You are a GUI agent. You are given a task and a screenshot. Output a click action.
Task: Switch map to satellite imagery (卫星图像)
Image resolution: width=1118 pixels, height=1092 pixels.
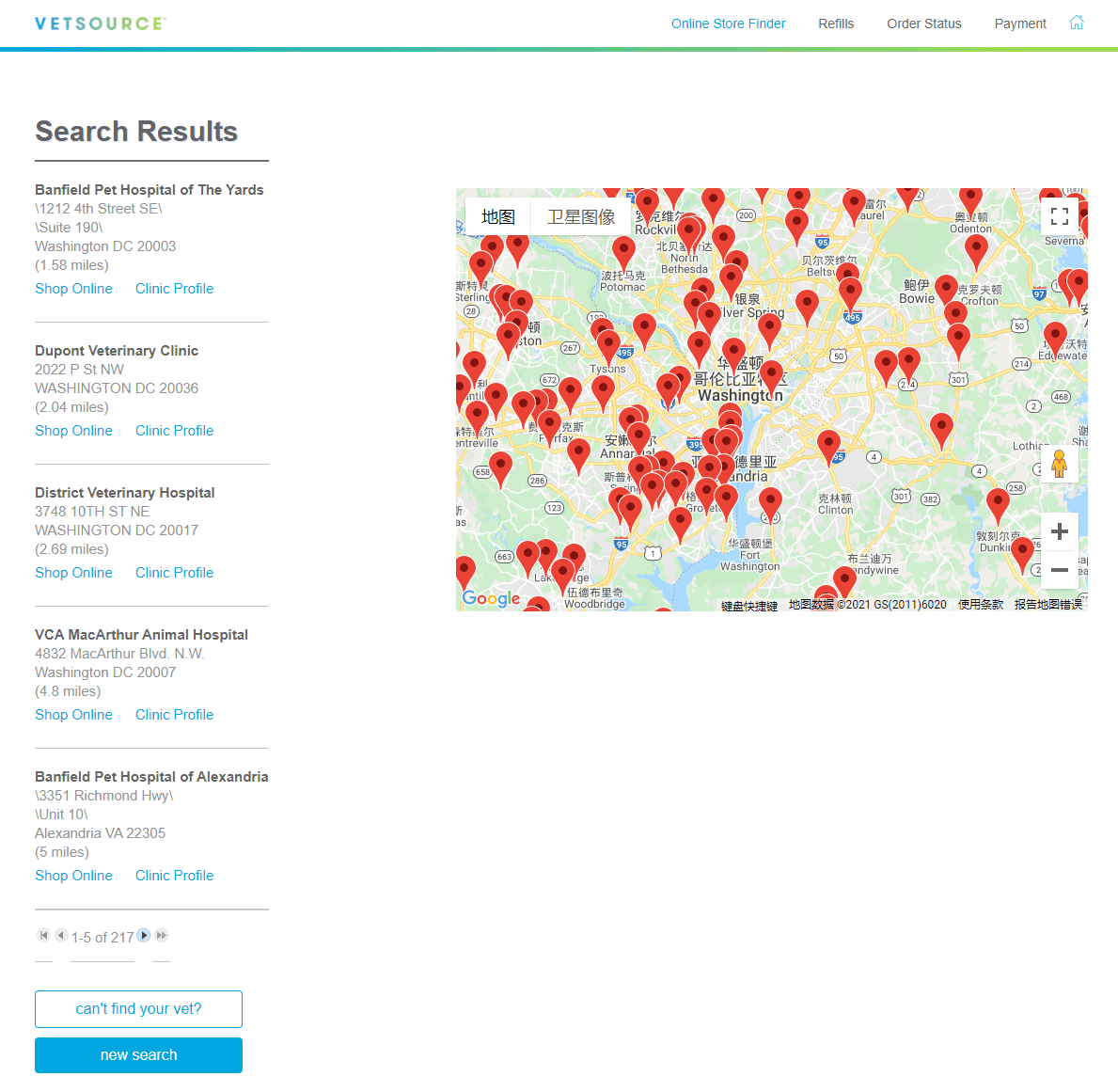(x=581, y=217)
